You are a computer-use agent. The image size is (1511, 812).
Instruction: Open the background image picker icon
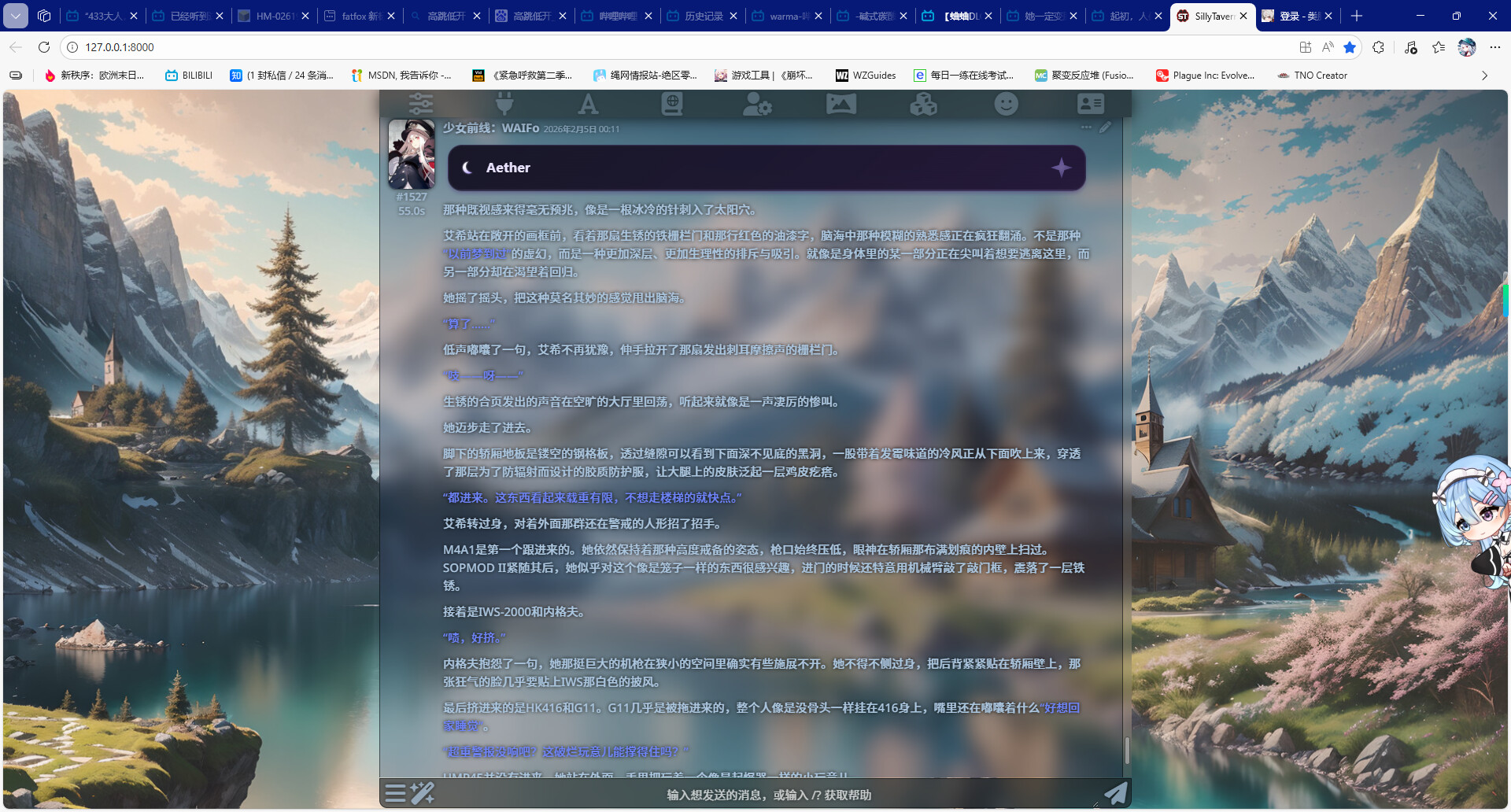click(x=841, y=104)
